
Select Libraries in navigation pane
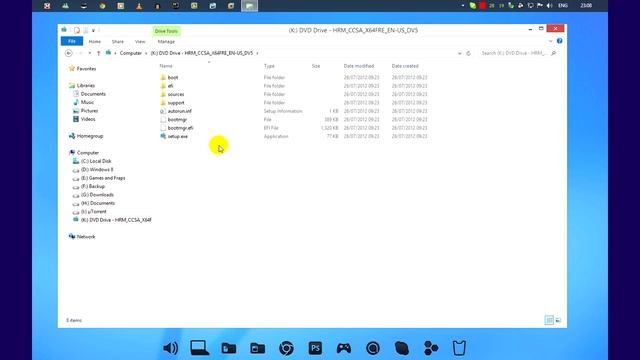pos(82,85)
